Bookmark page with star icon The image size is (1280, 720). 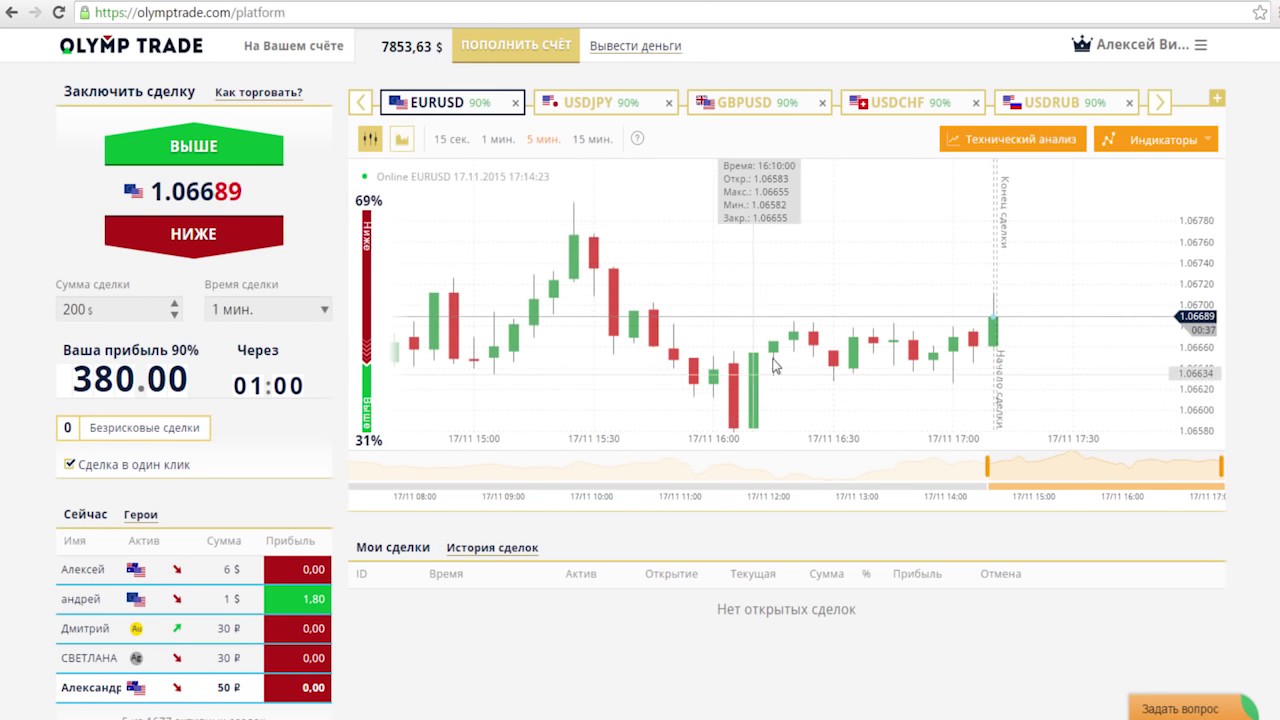(1260, 13)
